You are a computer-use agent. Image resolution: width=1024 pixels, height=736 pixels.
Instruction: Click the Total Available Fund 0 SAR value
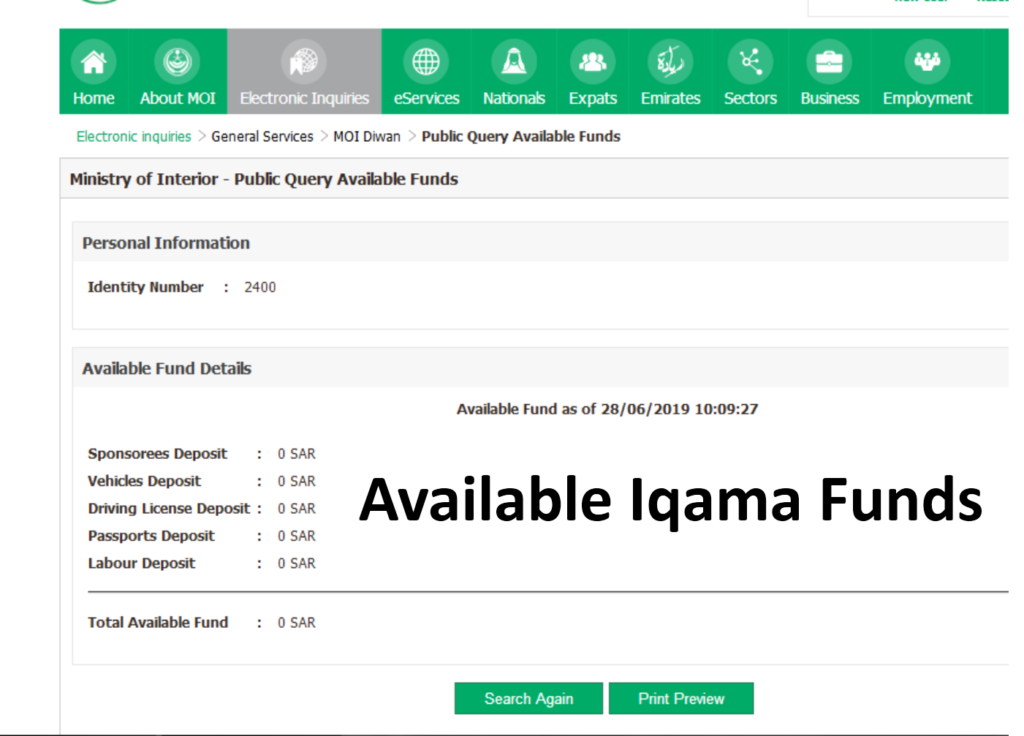[x=296, y=623]
